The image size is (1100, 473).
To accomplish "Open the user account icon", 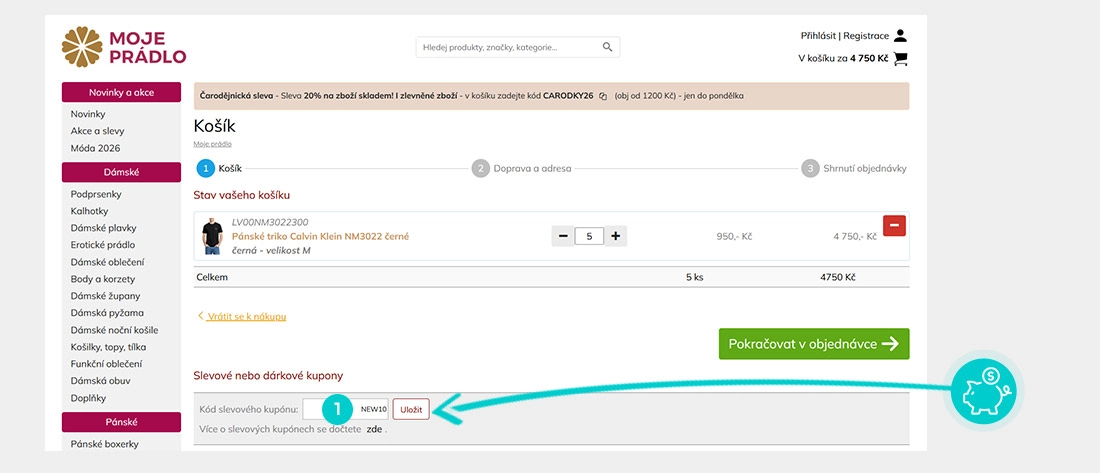I will click(x=901, y=36).
